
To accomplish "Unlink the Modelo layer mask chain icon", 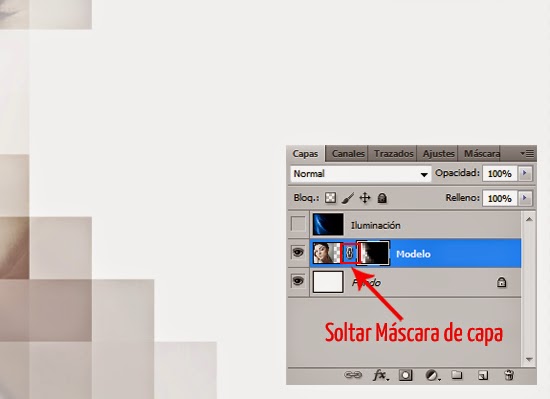I will (349, 253).
